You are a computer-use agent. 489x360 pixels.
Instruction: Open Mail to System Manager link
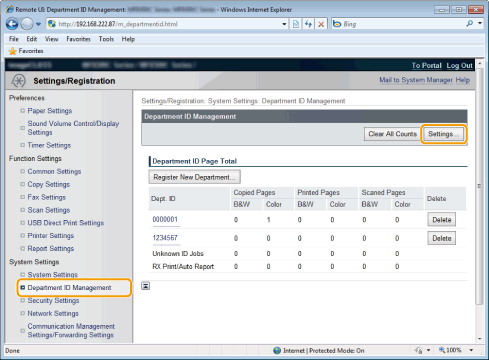point(416,80)
